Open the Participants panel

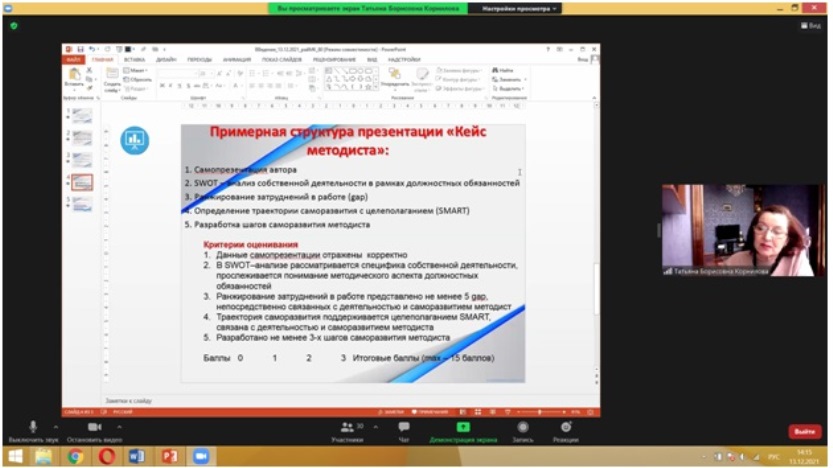(x=347, y=427)
